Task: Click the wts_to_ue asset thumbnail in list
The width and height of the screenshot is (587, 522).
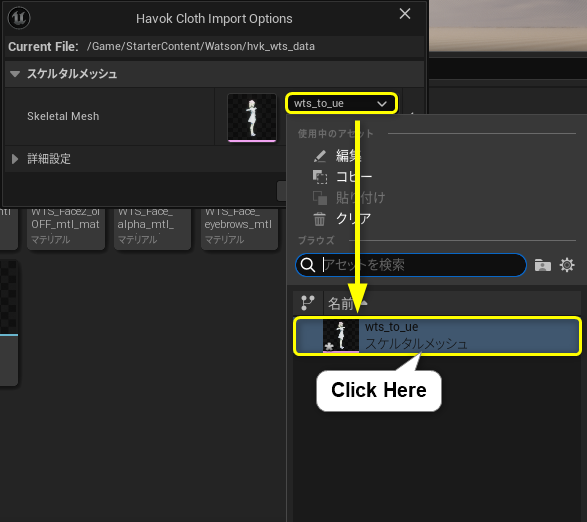Action: click(341, 336)
